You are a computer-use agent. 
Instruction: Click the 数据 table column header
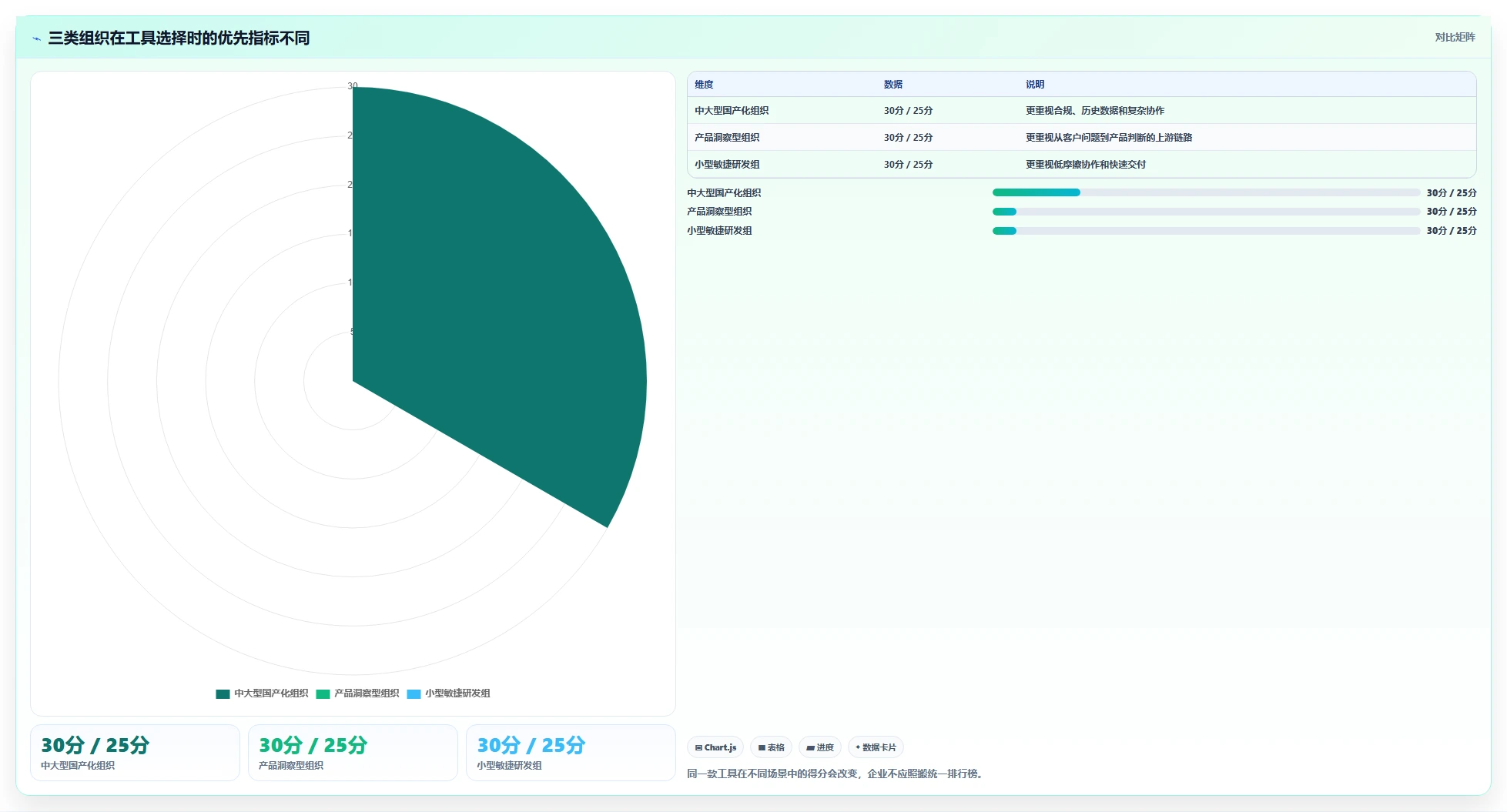click(x=893, y=85)
